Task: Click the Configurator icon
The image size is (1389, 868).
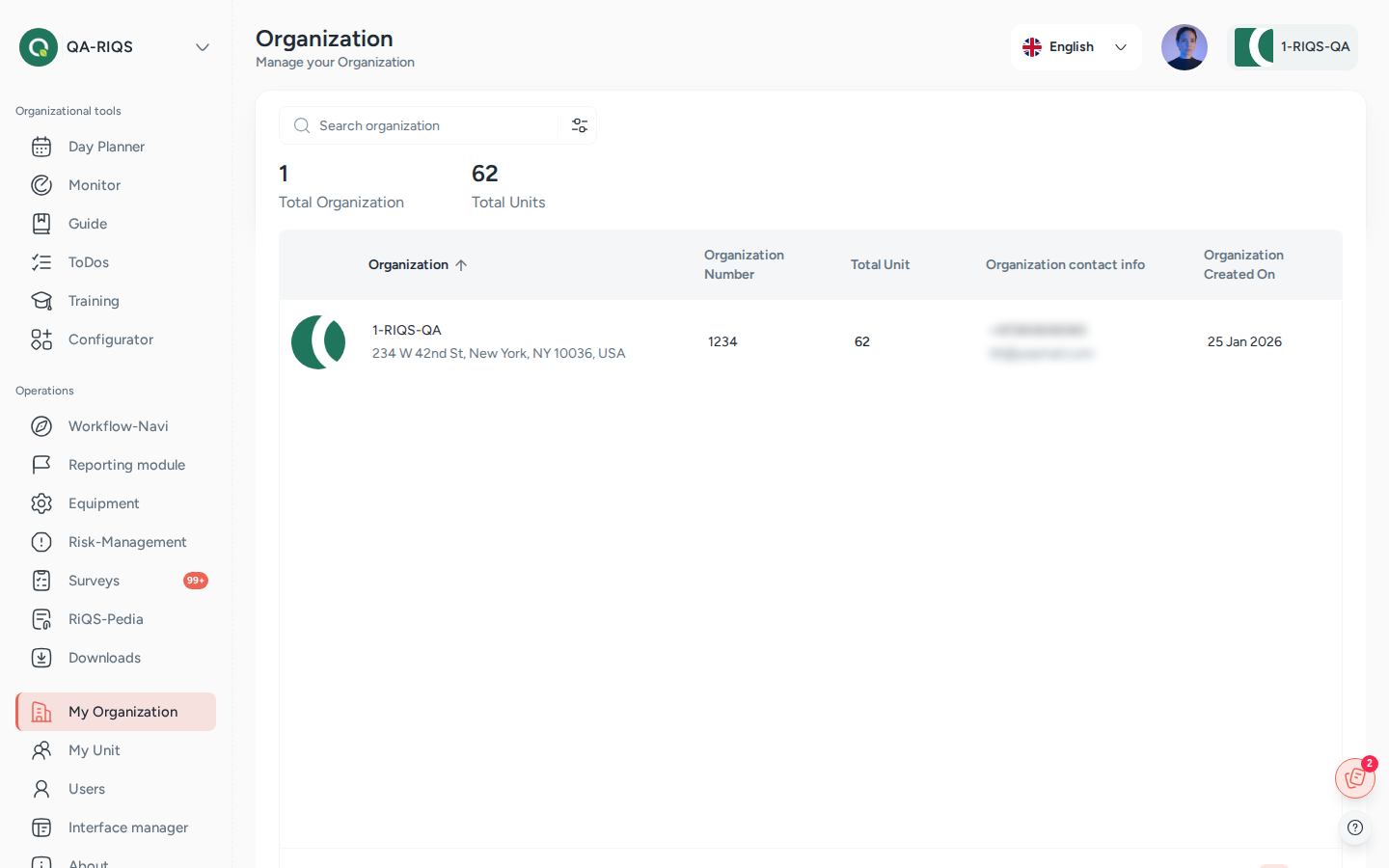Action: point(41,339)
